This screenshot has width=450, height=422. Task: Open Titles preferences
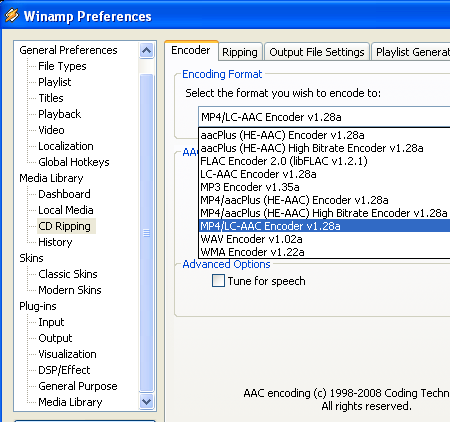click(x=51, y=98)
